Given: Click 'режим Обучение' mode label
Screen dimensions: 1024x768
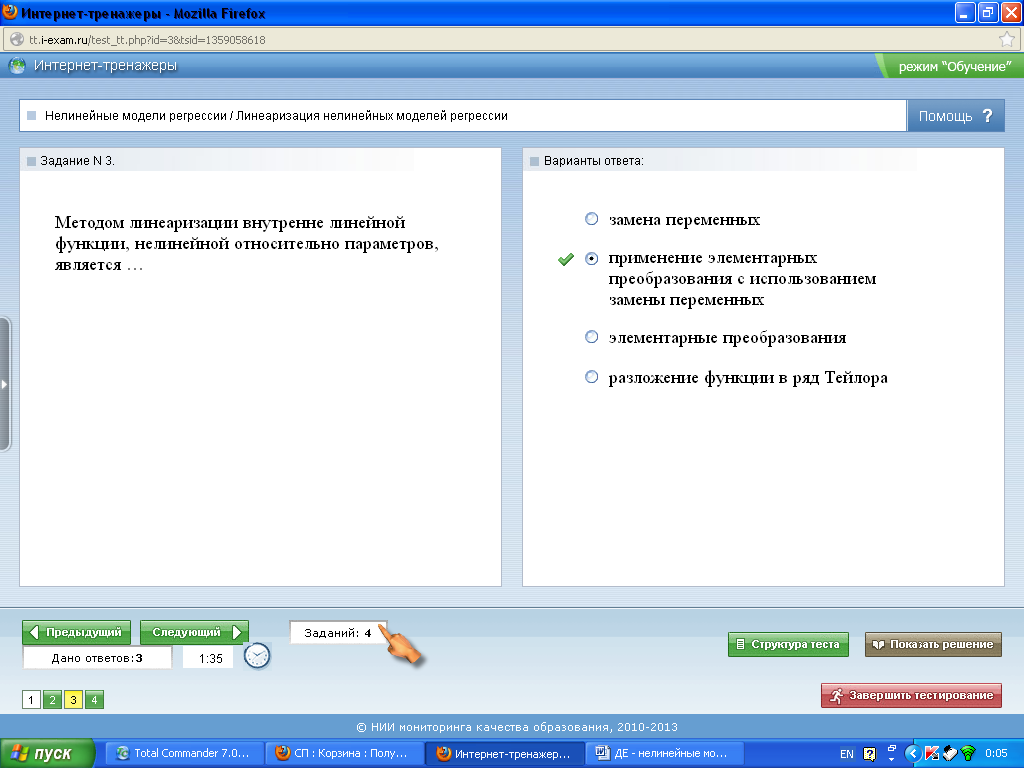Looking at the screenshot, I should (955, 67).
